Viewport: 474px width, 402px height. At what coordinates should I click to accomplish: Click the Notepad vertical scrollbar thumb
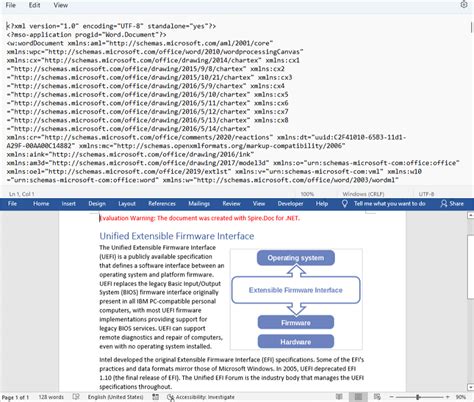[472, 27]
